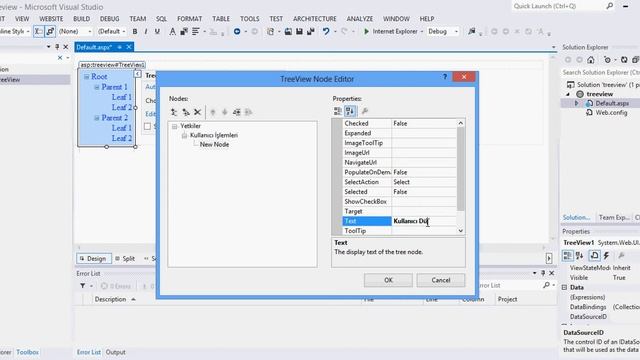The height and width of the screenshot is (360, 640).
Task: Click the filter funnel icon in Error List
Action: 82,286
